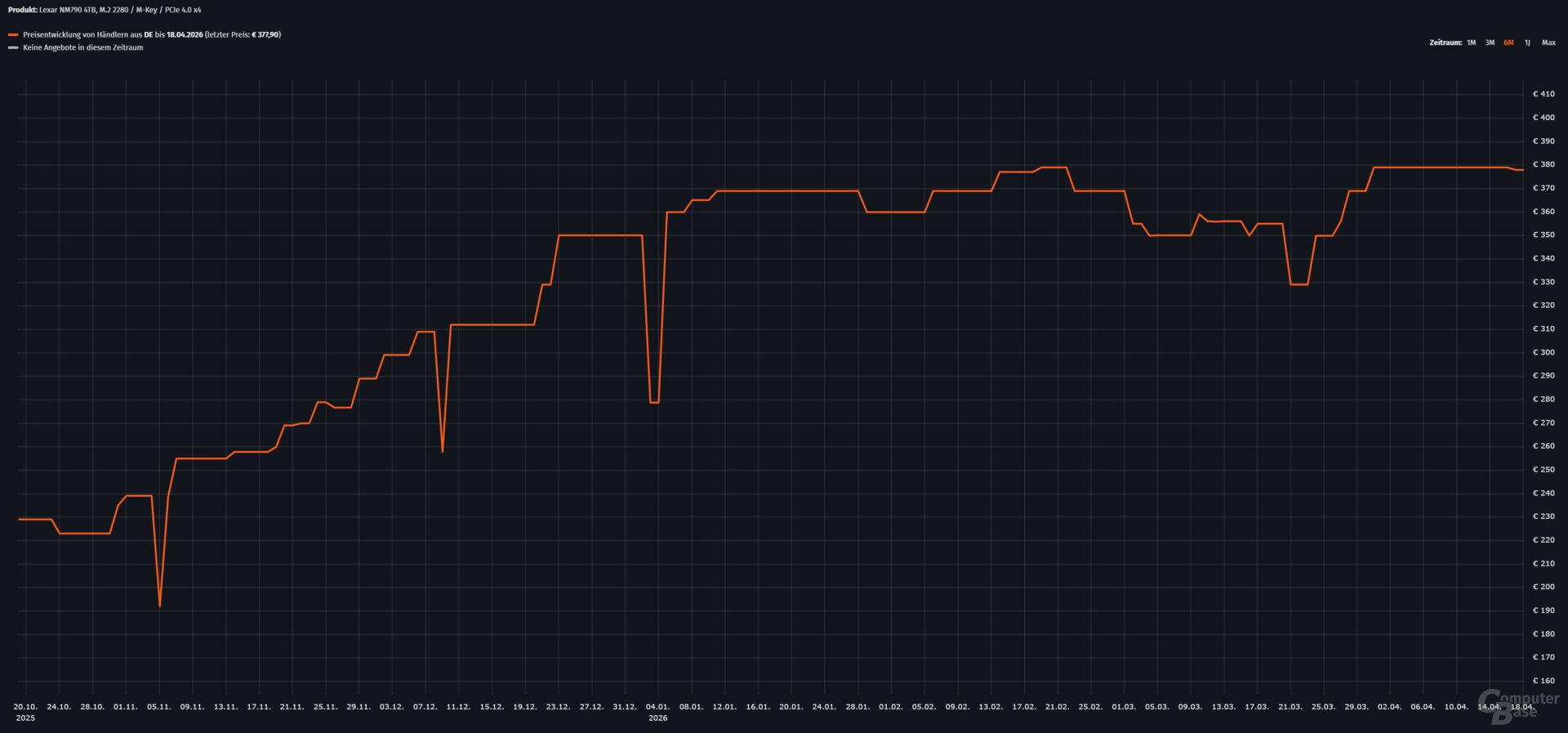Click the 07.12. date axis label

(425, 707)
